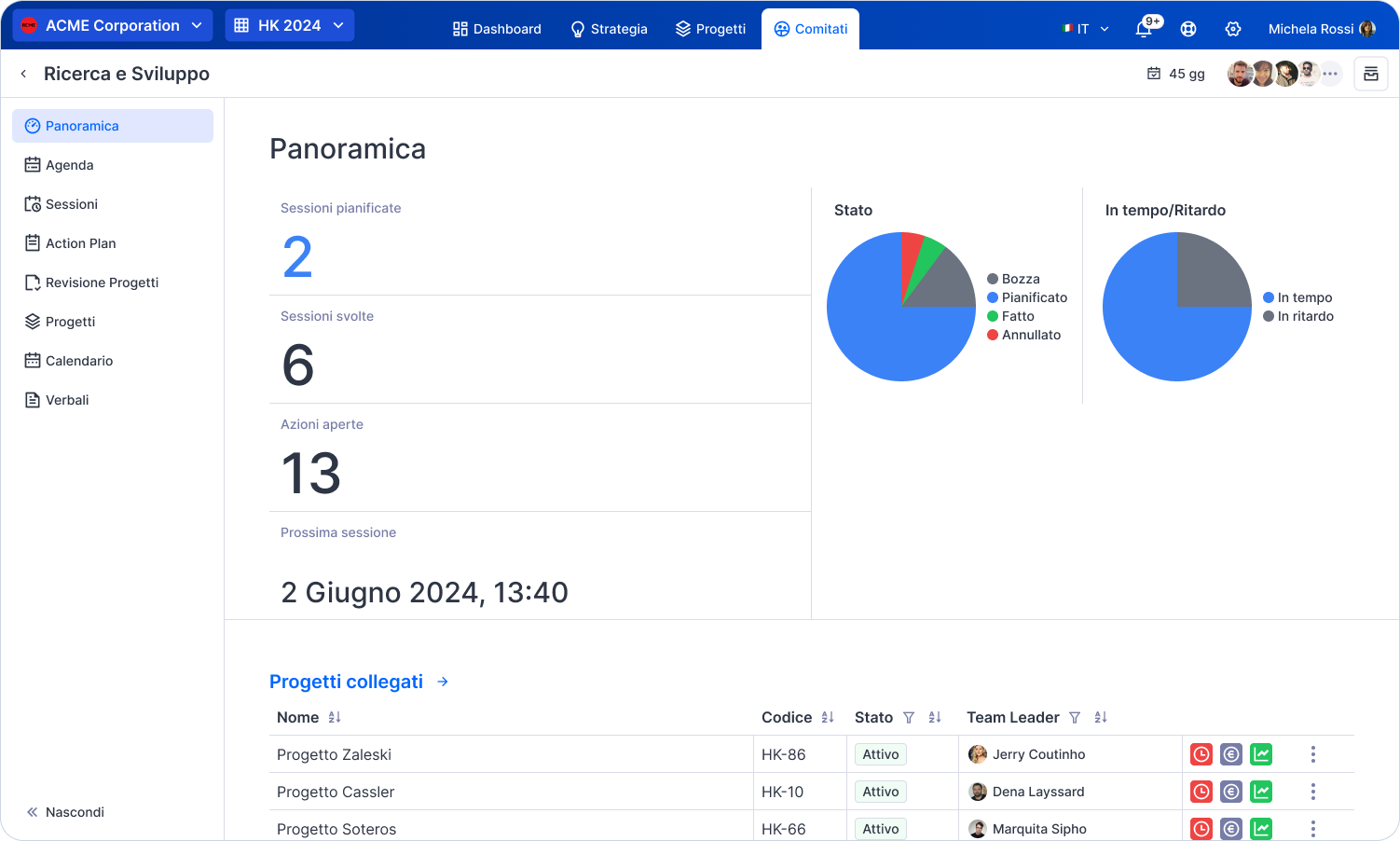Click the back arrow beside Ricerca e Sviluppo
The image size is (1400, 841).
click(x=23, y=74)
